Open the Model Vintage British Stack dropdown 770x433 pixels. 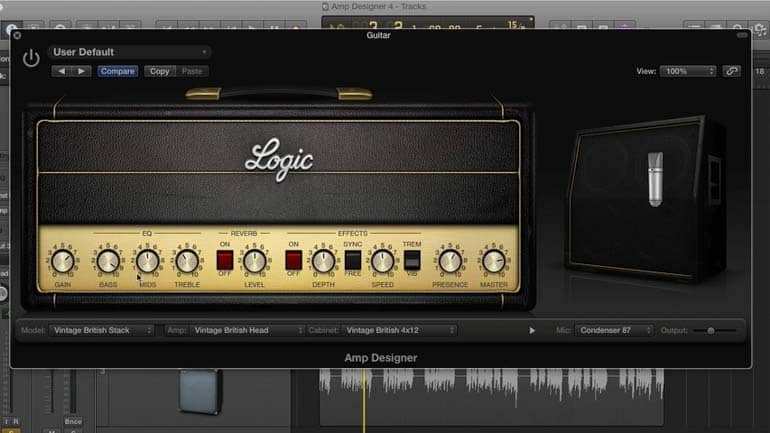coord(102,330)
